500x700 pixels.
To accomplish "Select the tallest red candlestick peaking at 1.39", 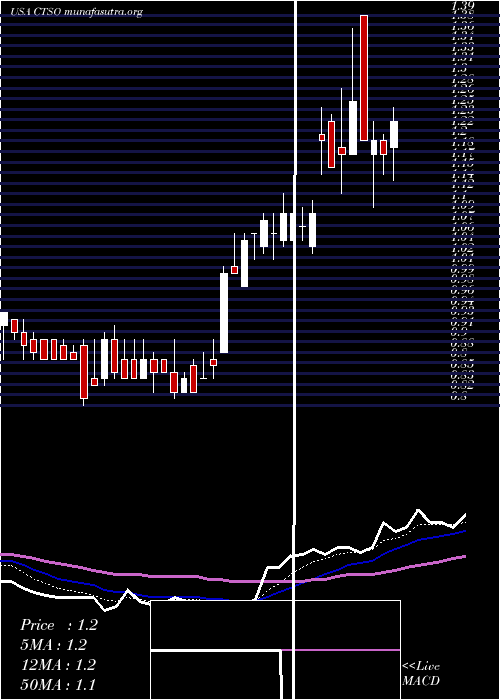I will coord(364,78).
